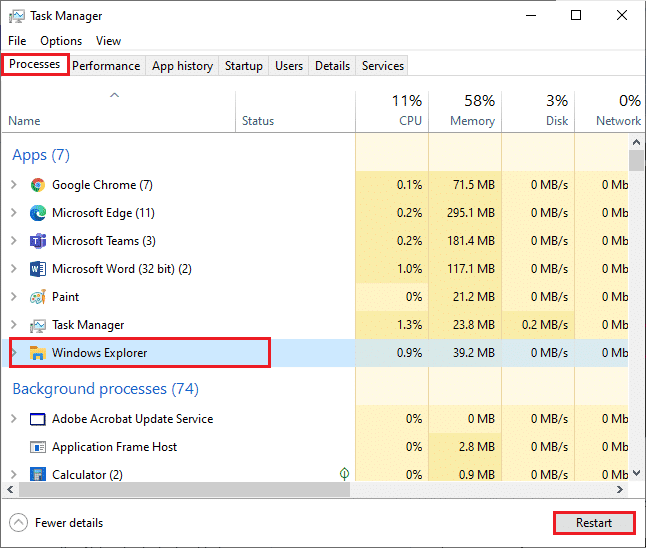Image resolution: width=646 pixels, height=548 pixels.
Task: Click the Google Chrome app icon
Action: [38, 185]
